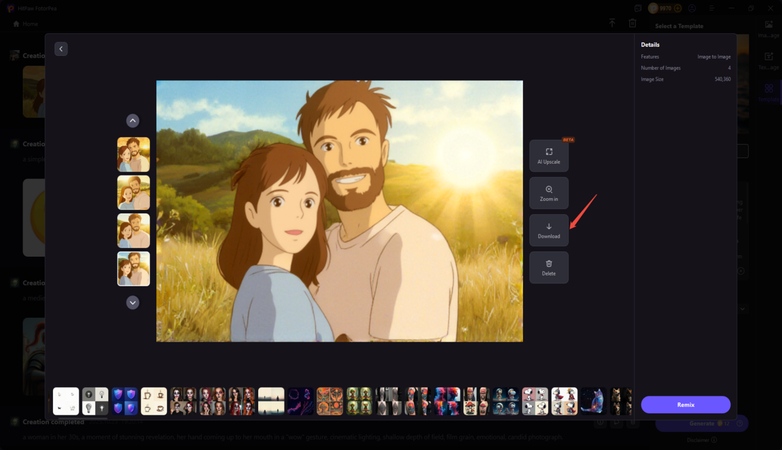Go back using the left arrow button
The height and width of the screenshot is (450, 782).
click(61, 49)
